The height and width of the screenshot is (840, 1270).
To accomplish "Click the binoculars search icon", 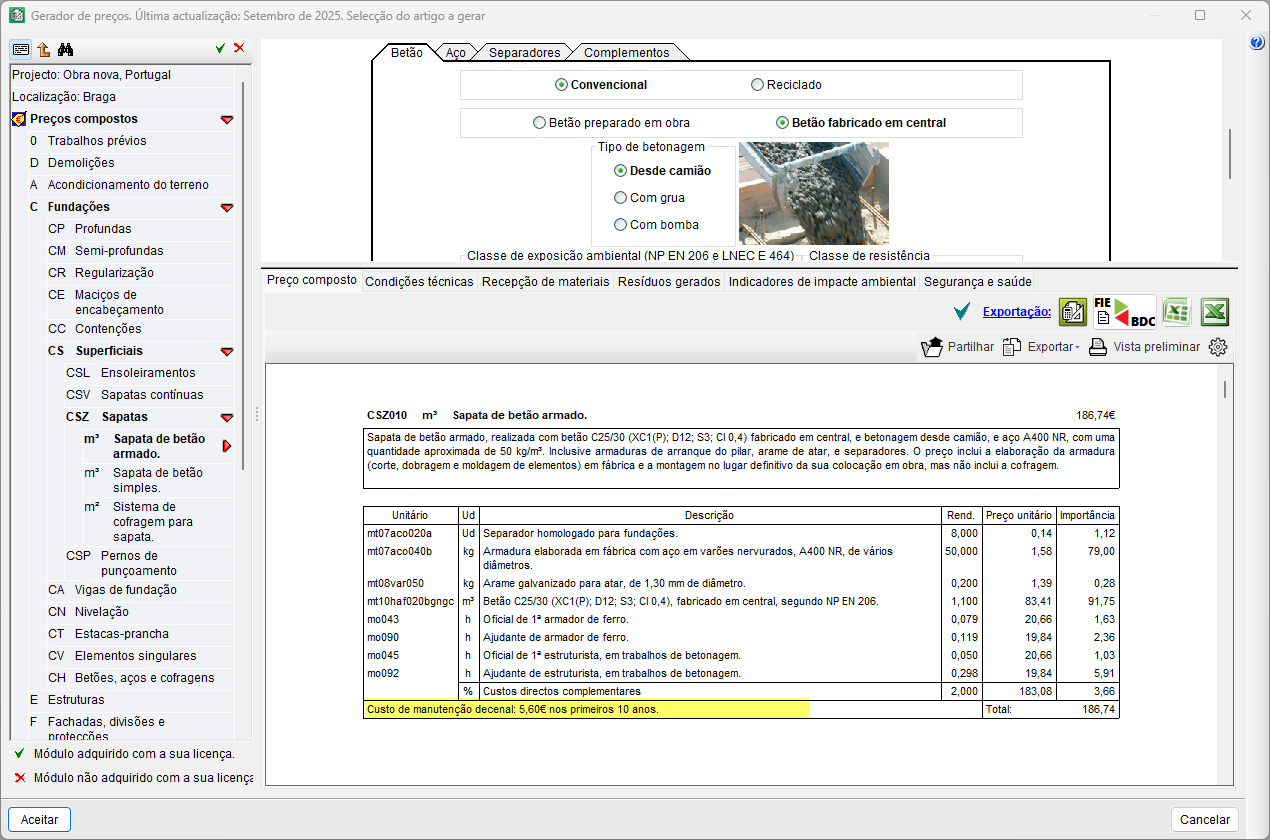I will (x=65, y=49).
